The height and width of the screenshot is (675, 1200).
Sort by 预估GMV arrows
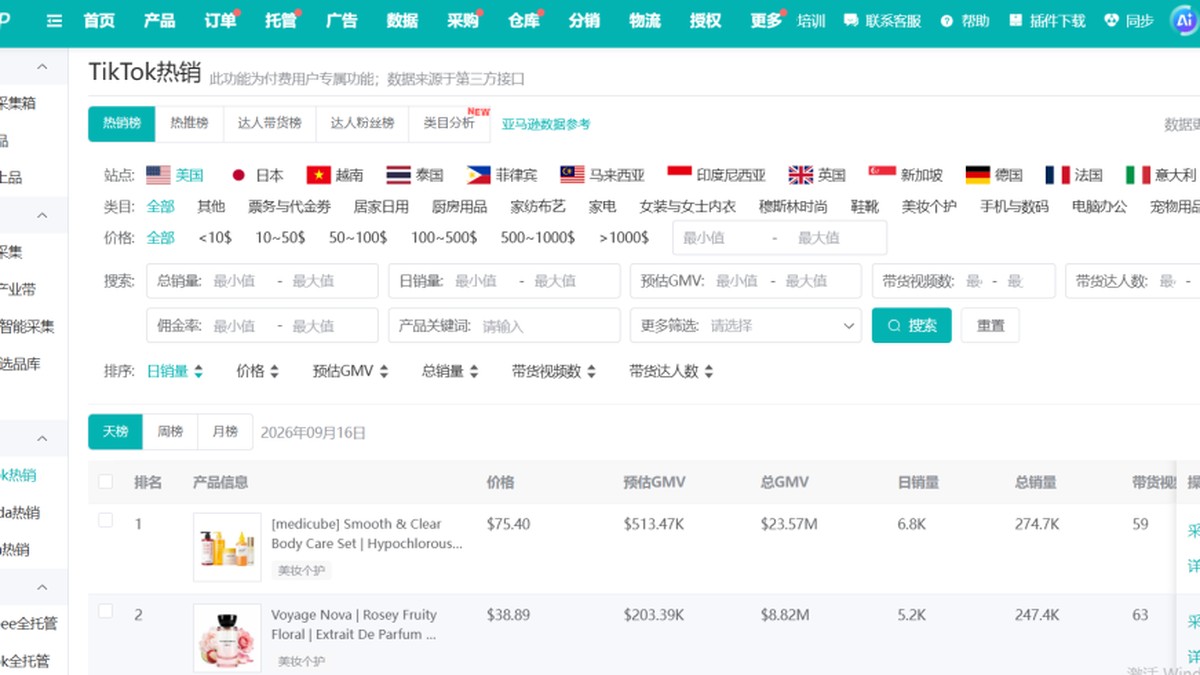pyautogui.click(x=383, y=371)
